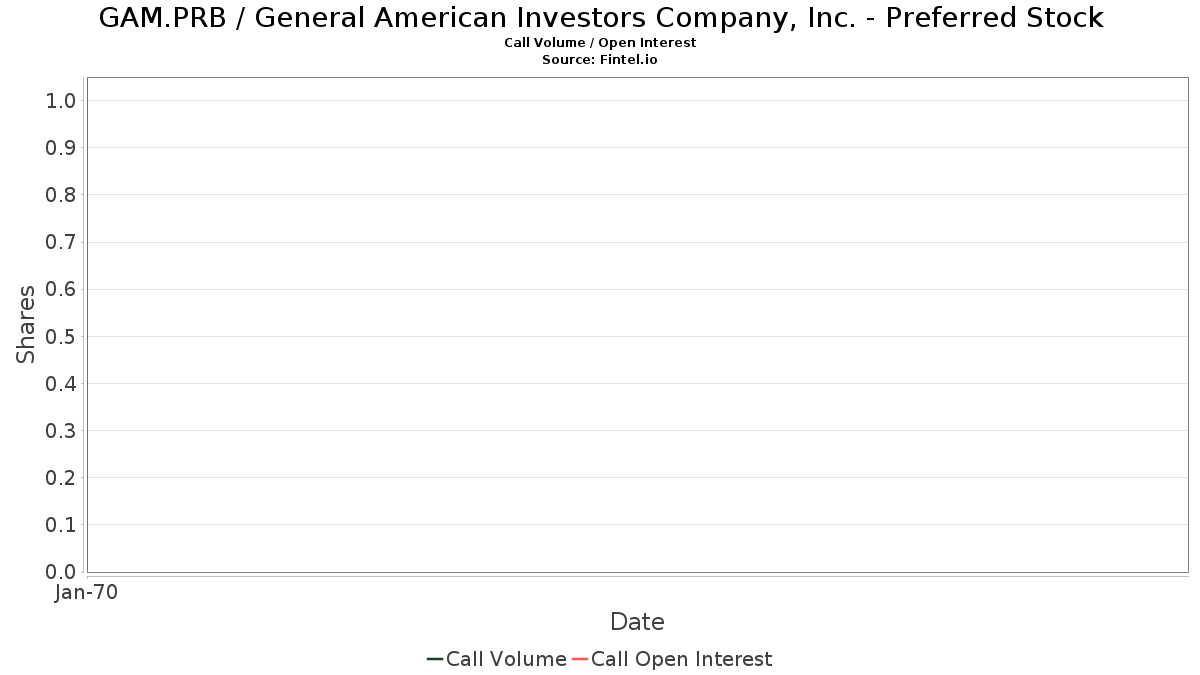Click the 1.0 value on Shares axis

coord(61,100)
